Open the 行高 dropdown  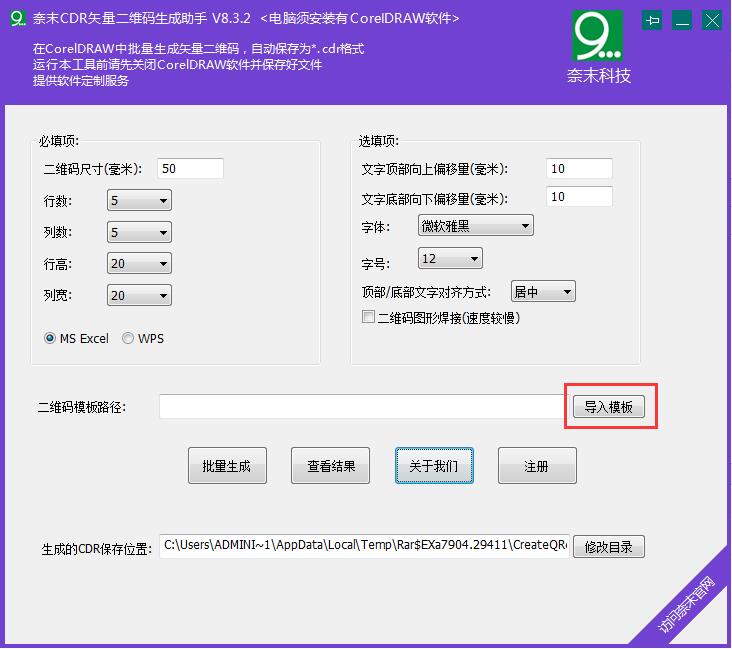(x=139, y=263)
